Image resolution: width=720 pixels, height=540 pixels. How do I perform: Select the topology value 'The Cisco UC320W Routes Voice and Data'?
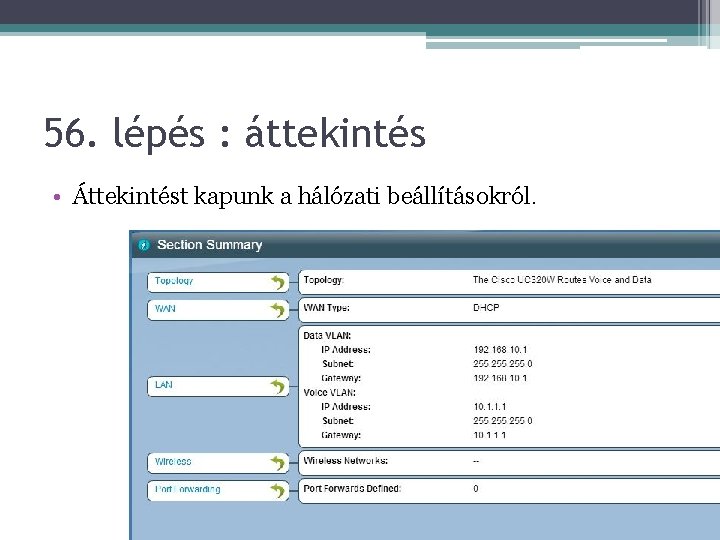click(562, 280)
